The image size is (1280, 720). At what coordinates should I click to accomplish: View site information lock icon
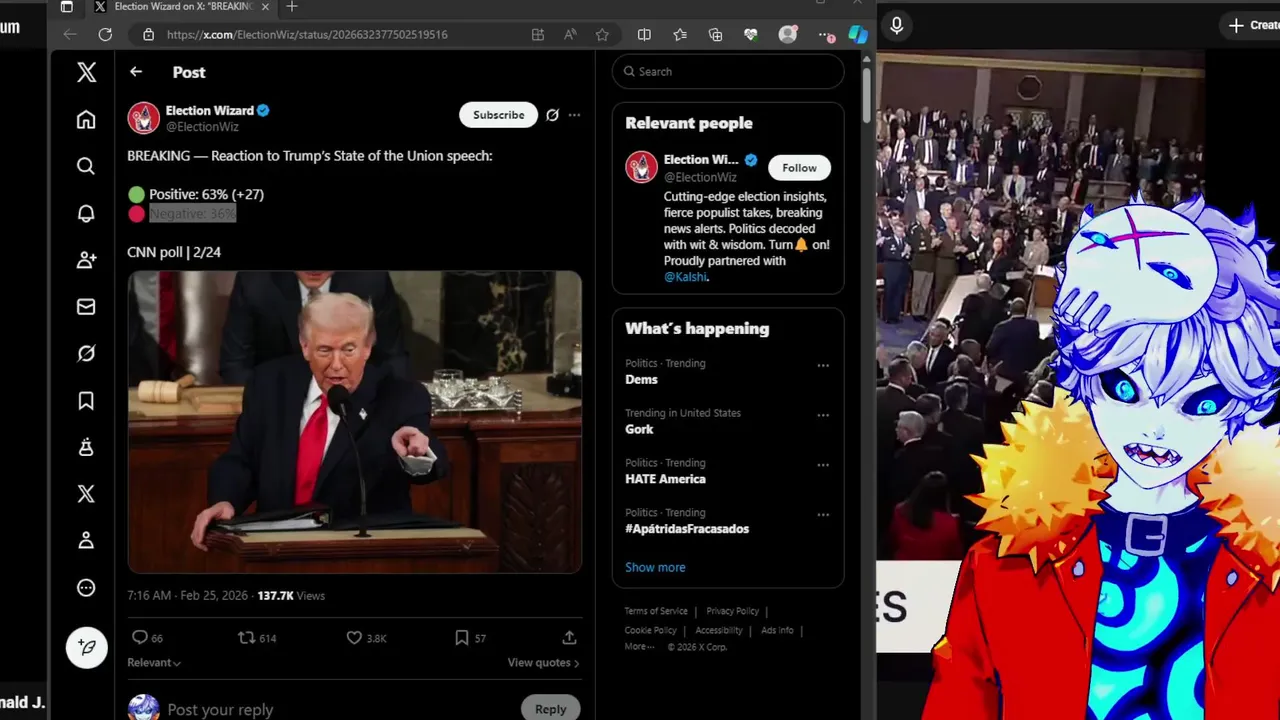[148, 34]
